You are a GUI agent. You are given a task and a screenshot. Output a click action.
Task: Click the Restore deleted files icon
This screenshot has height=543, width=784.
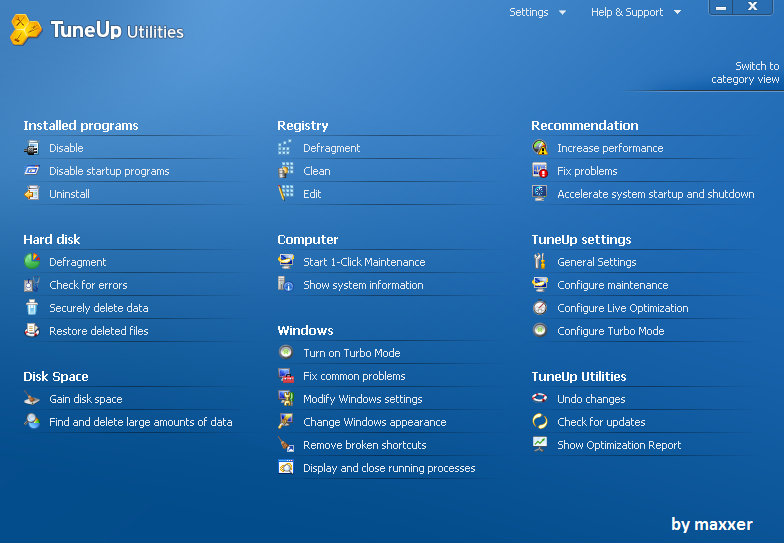click(32, 330)
